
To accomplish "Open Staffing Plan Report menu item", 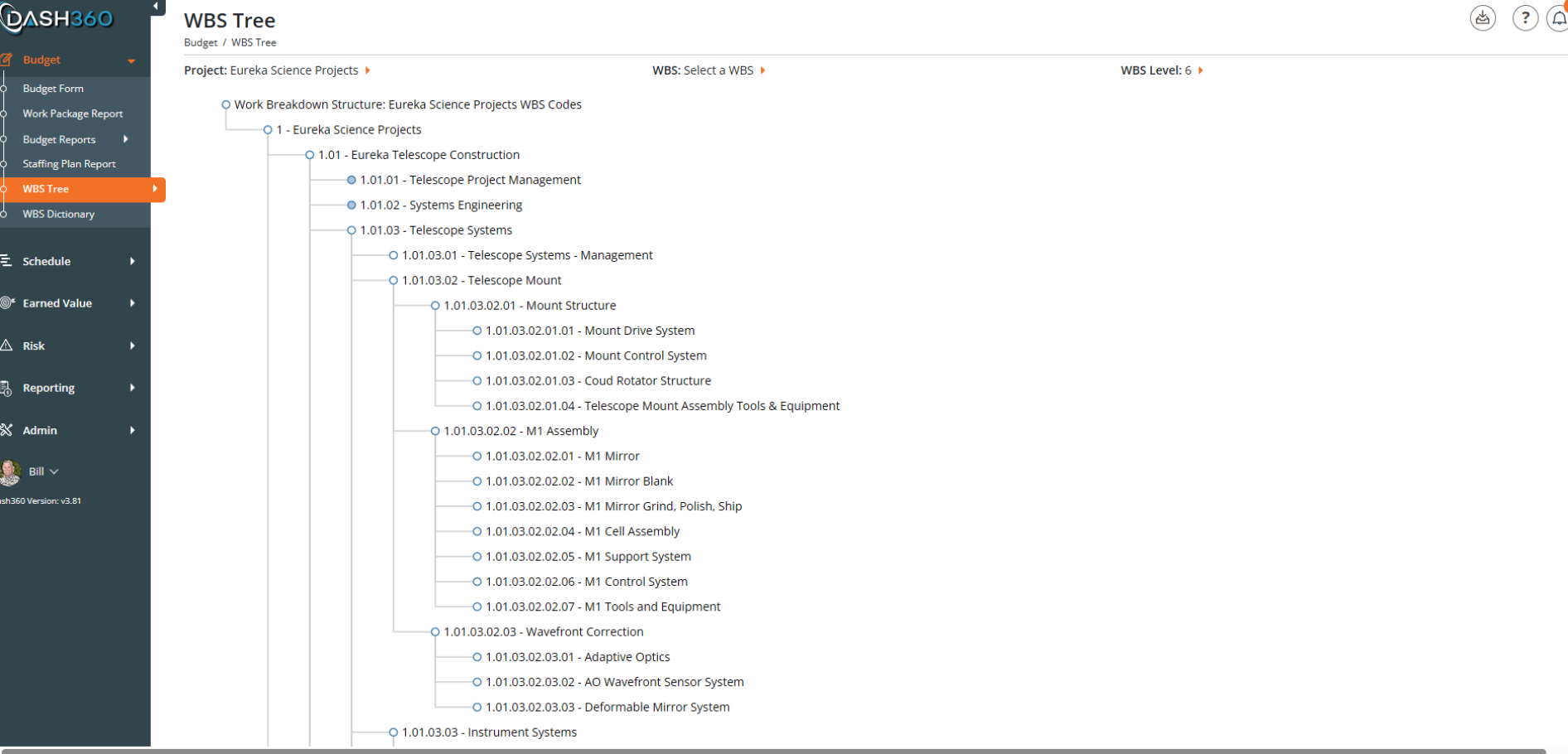I will tap(70, 164).
